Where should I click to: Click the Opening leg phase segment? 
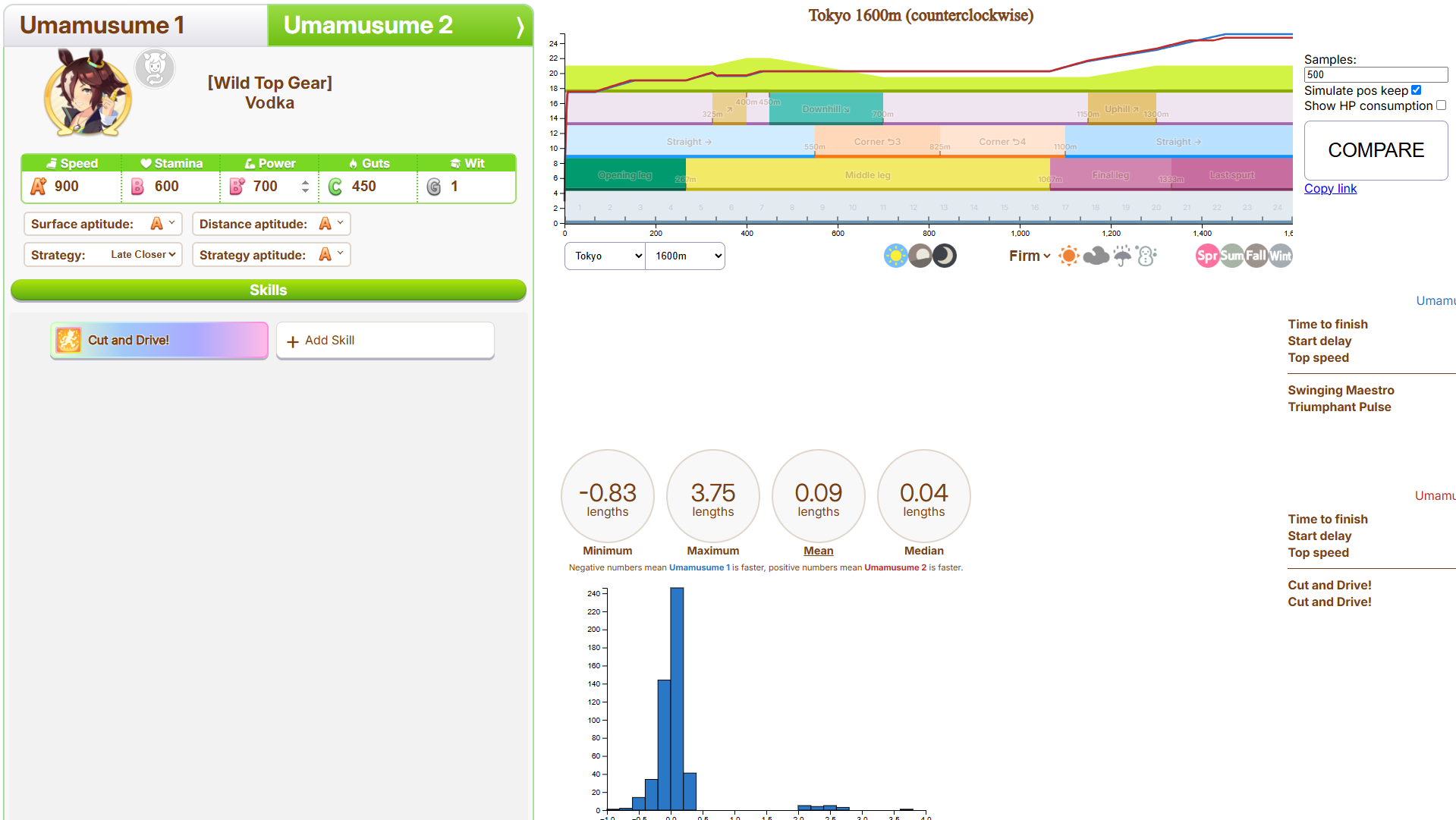625,174
